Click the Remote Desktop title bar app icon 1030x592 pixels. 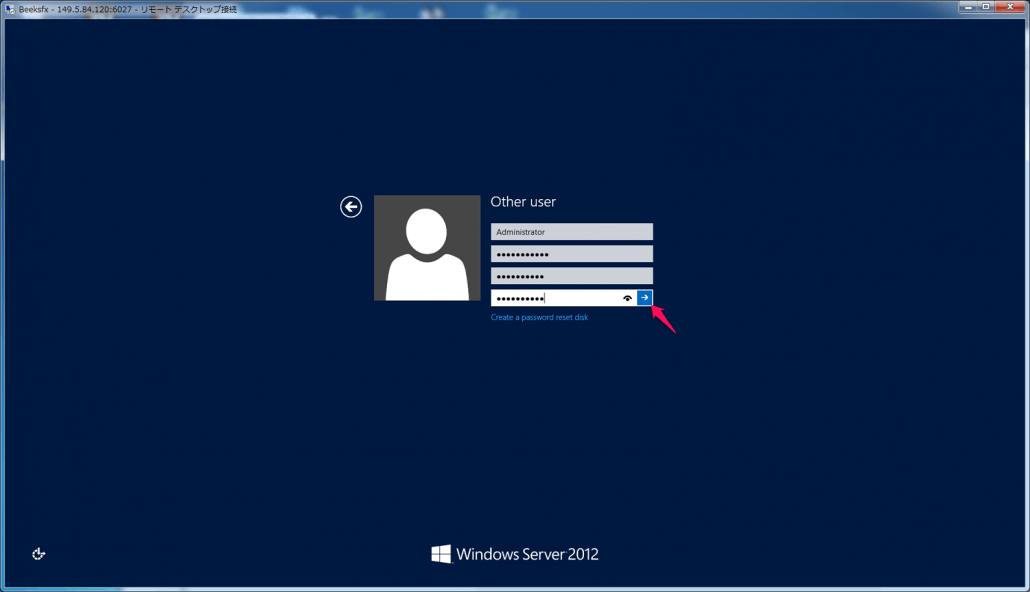click(x=10, y=9)
